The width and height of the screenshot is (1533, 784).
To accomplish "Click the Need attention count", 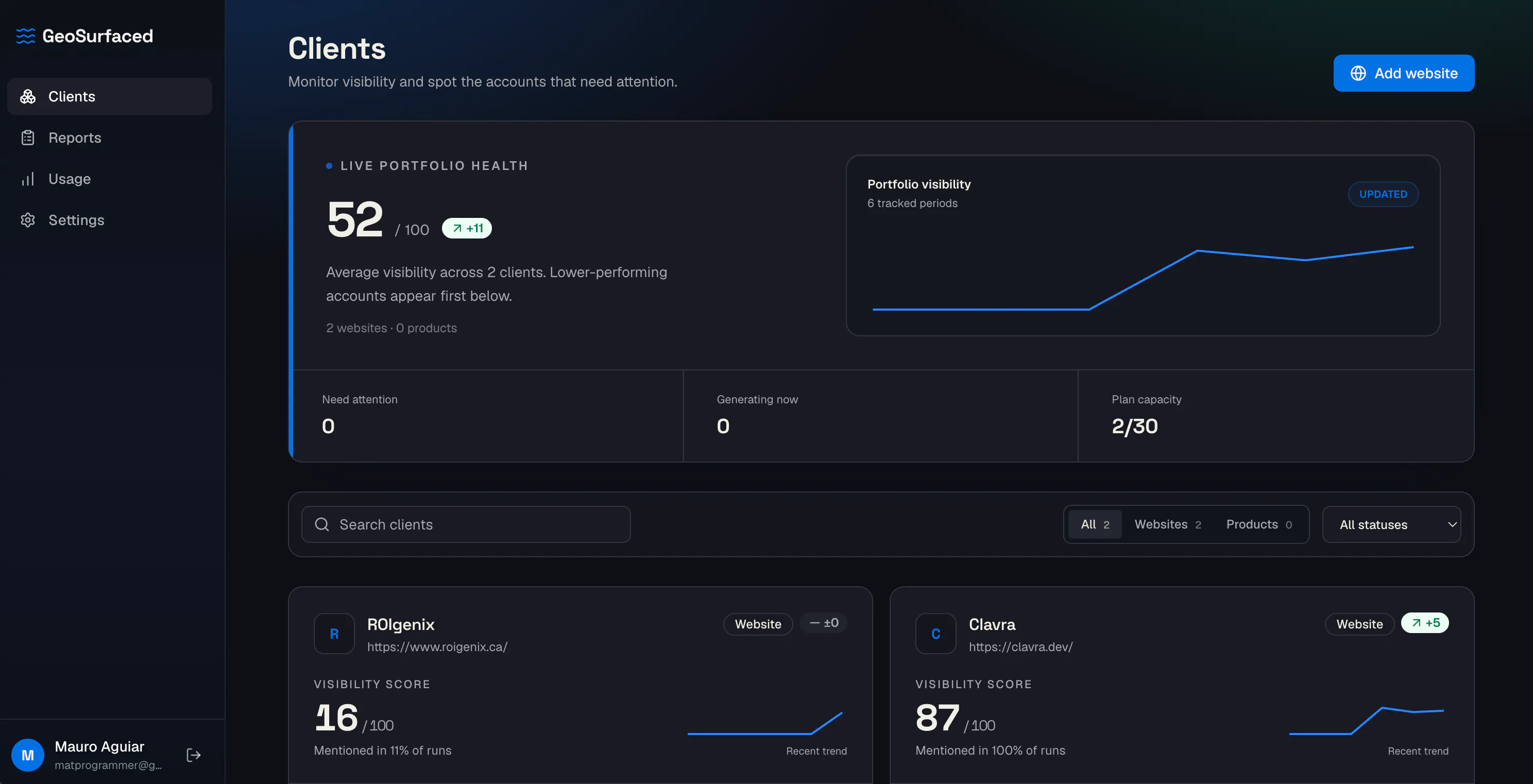I will point(328,426).
